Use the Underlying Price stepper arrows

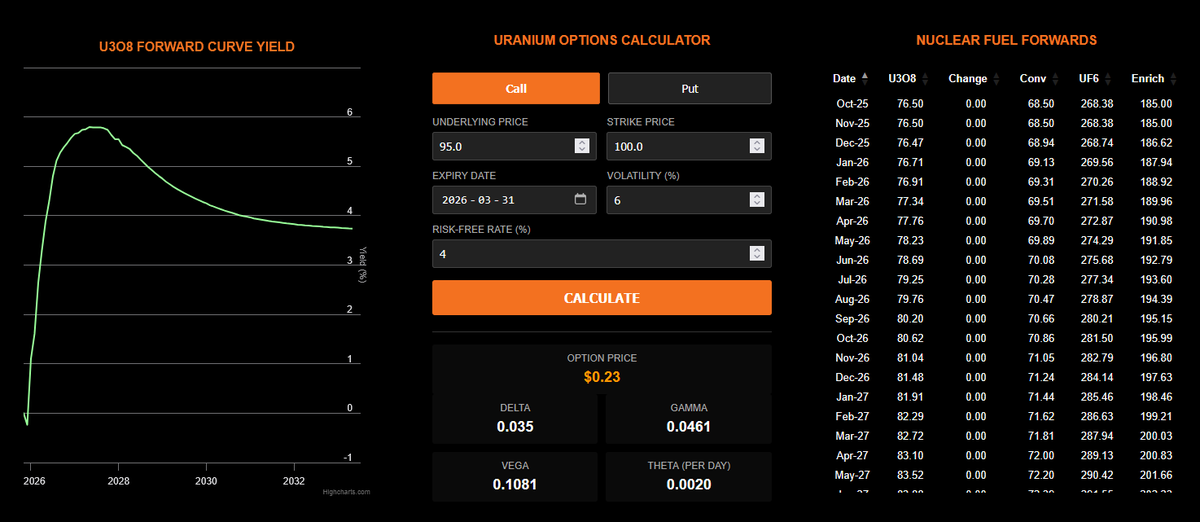pyautogui.click(x=582, y=146)
